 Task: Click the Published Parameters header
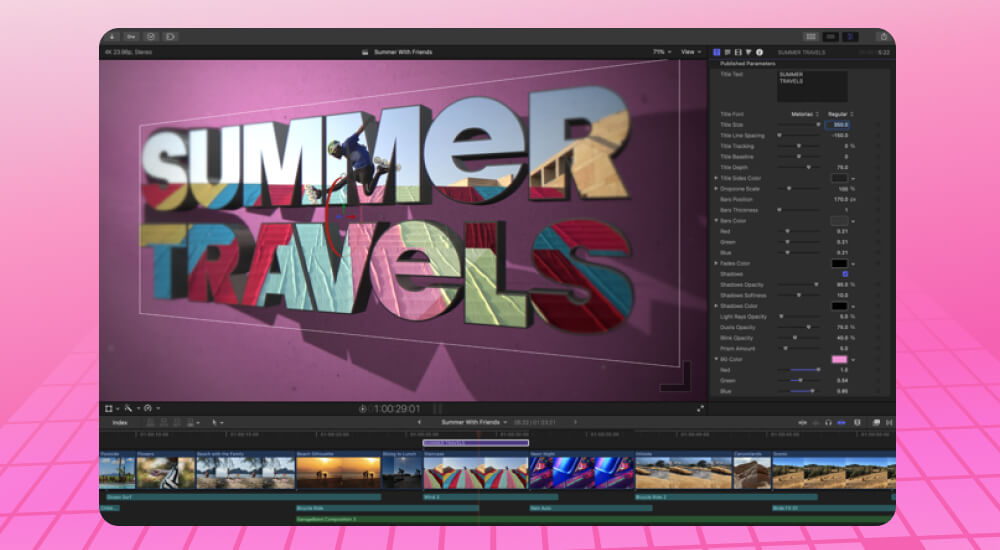coord(747,64)
